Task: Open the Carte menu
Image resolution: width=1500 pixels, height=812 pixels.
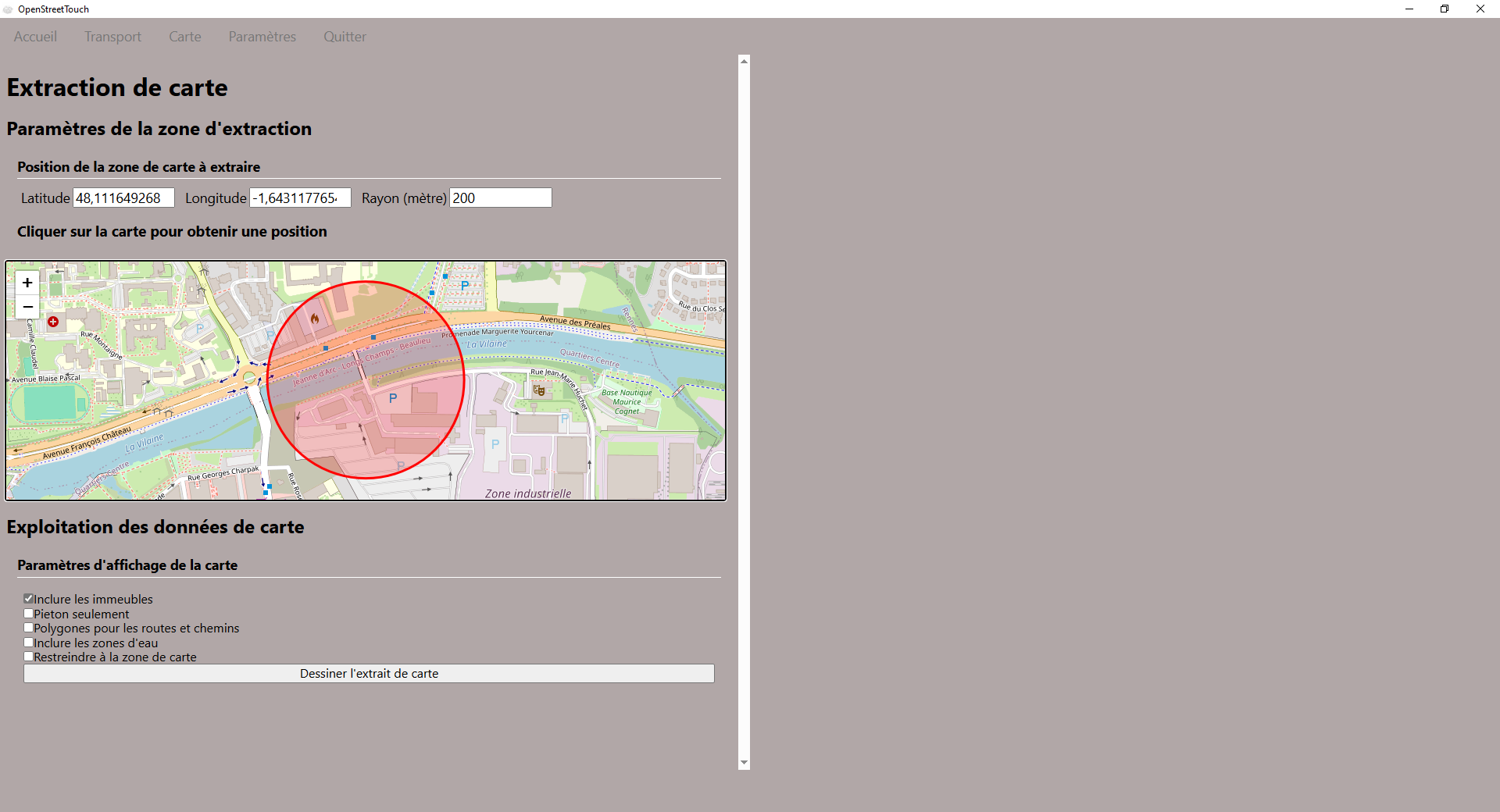Action: tap(185, 37)
